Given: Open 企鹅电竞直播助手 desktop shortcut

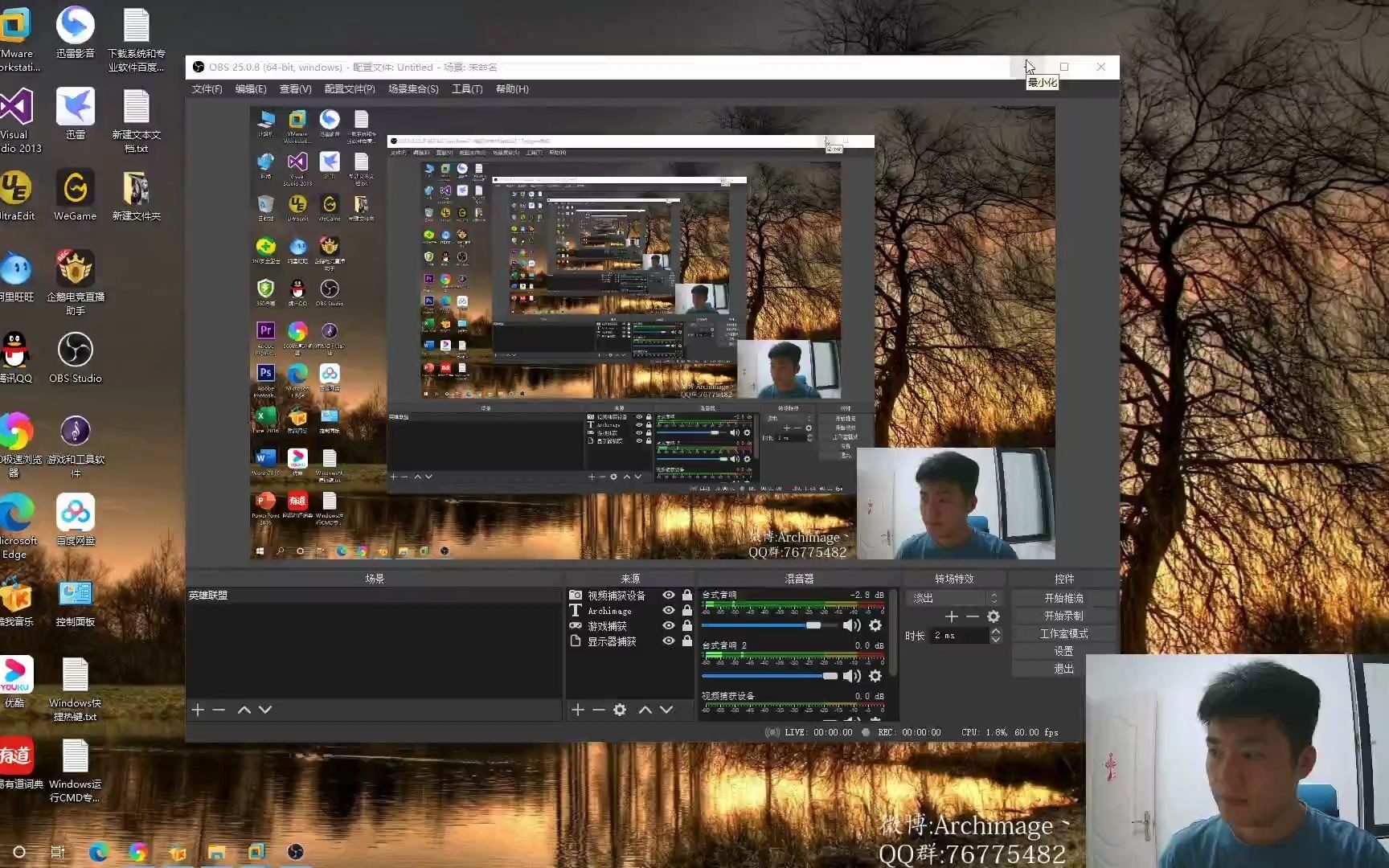Looking at the screenshot, I should (76, 282).
